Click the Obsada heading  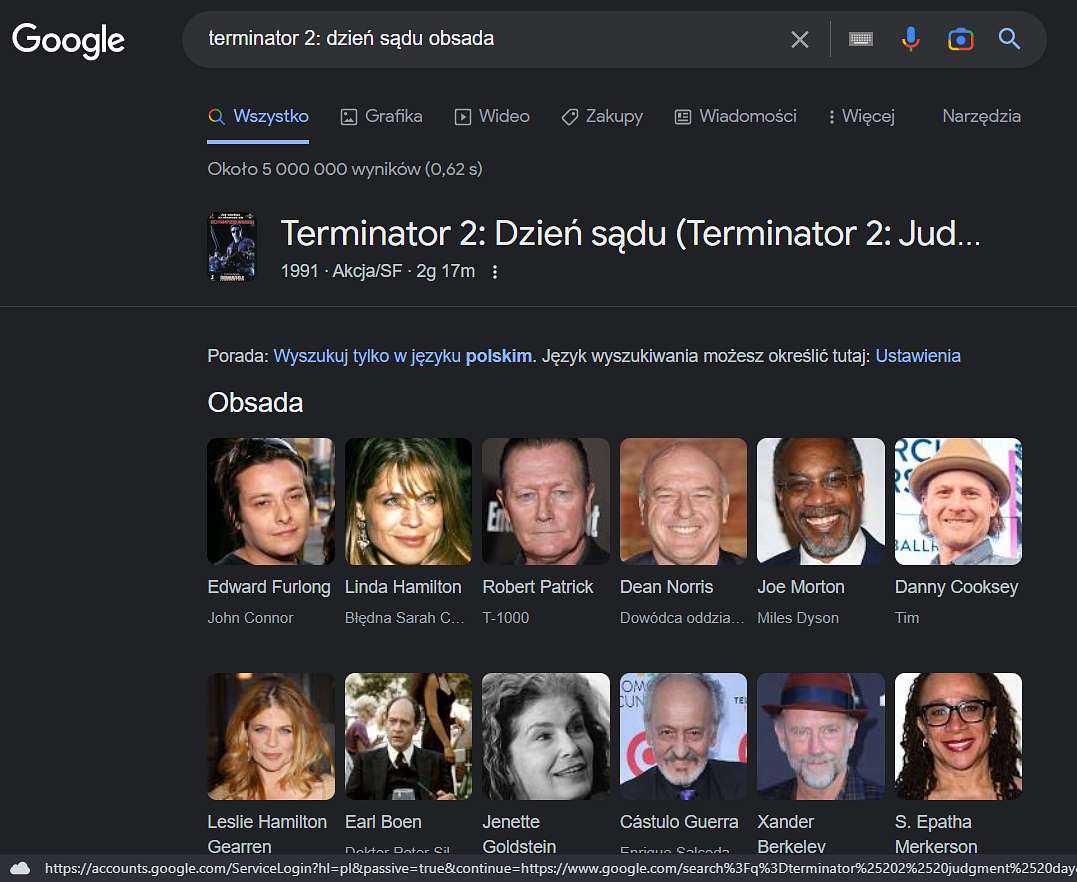point(255,403)
